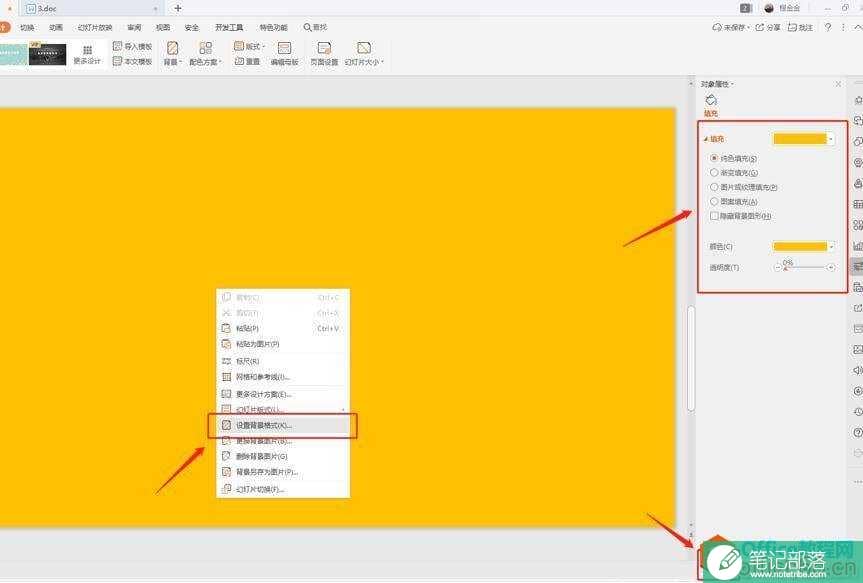Open 未保存 (unsaved) cloud dropdown

(x=731, y=27)
